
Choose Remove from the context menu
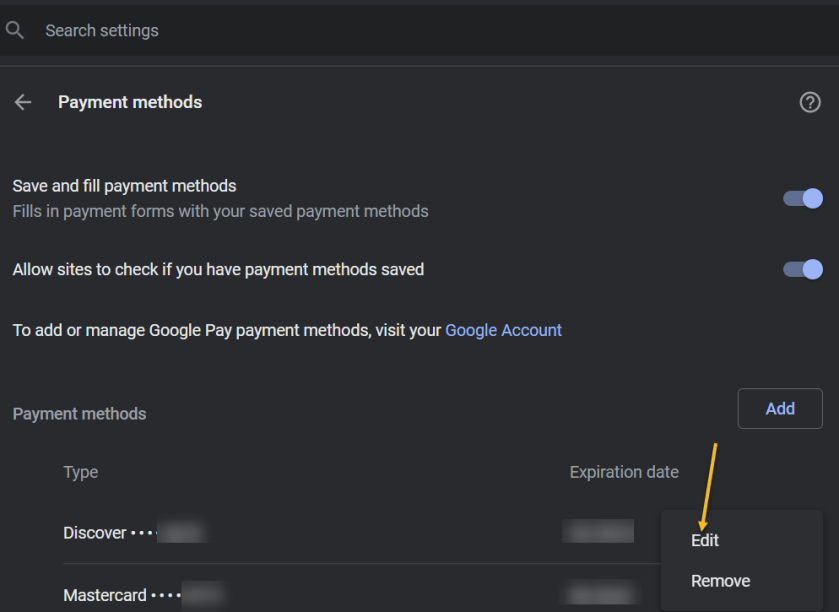coord(720,581)
